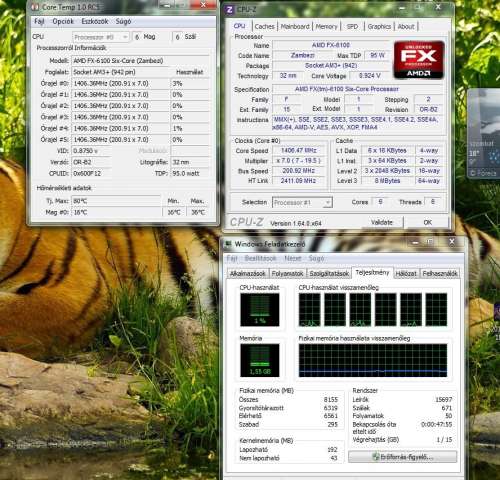Open the Folyamatok tab in Task Manager
The width and height of the screenshot is (500, 480).
[x=287, y=274]
